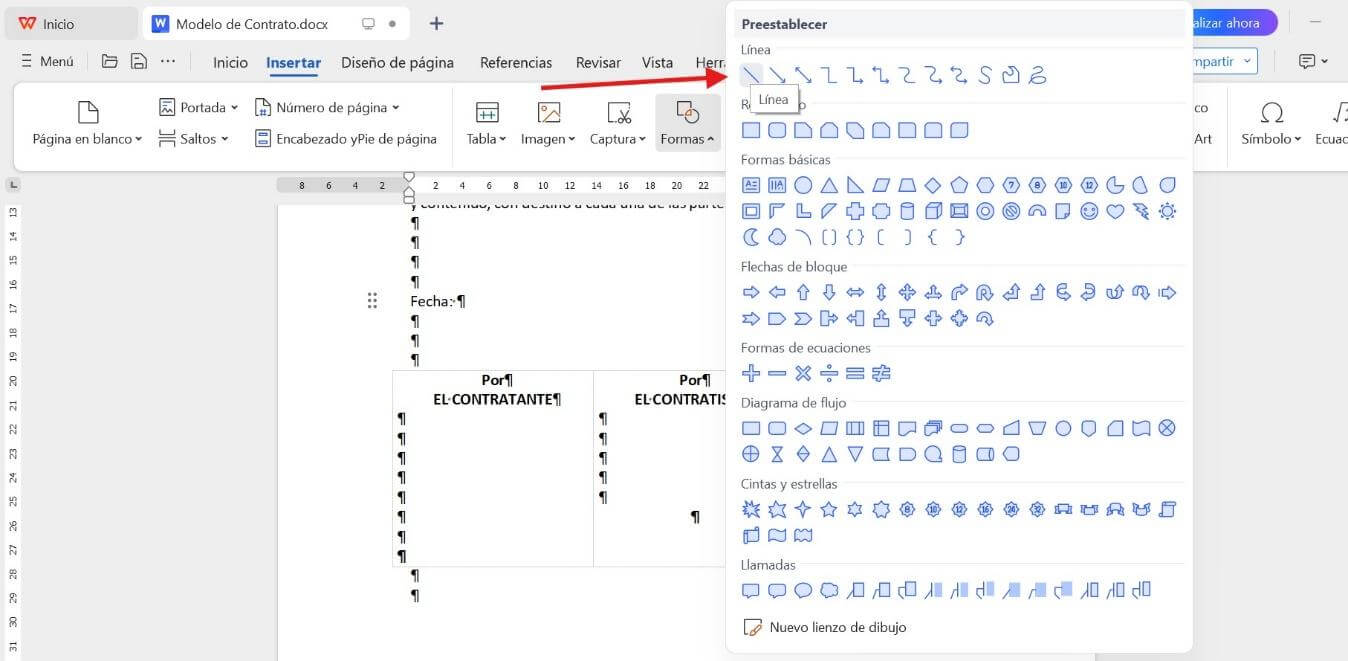Select a star from Cintas y estrellas
This screenshot has height=661, width=1348.
coord(828,509)
